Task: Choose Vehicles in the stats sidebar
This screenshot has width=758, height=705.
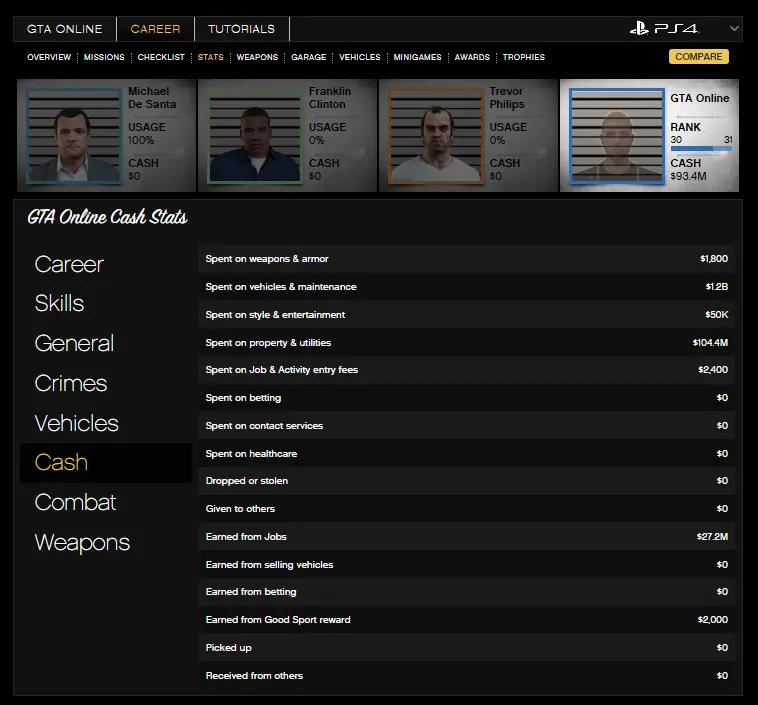Action: click(x=76, y=423)
